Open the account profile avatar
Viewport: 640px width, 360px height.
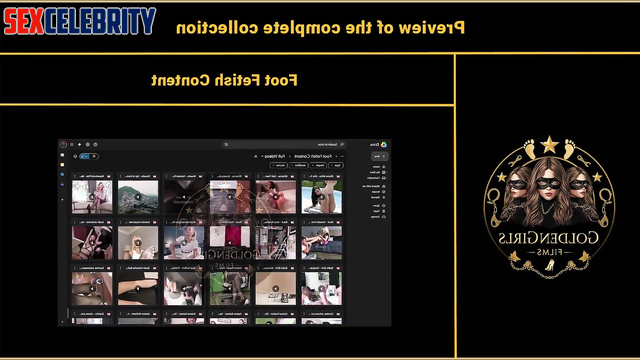[x=63, y=144]
